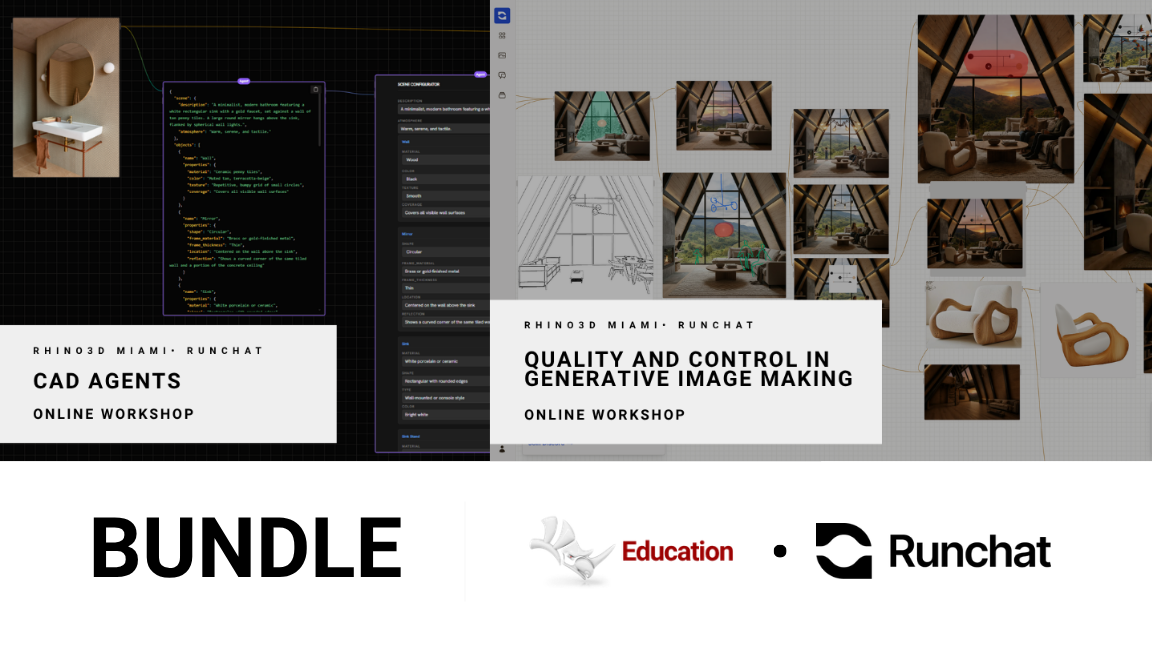Select the dark attic interior thumbnail
The width and height of the screenshot is (1152, 648).
[x=972, y=392]
